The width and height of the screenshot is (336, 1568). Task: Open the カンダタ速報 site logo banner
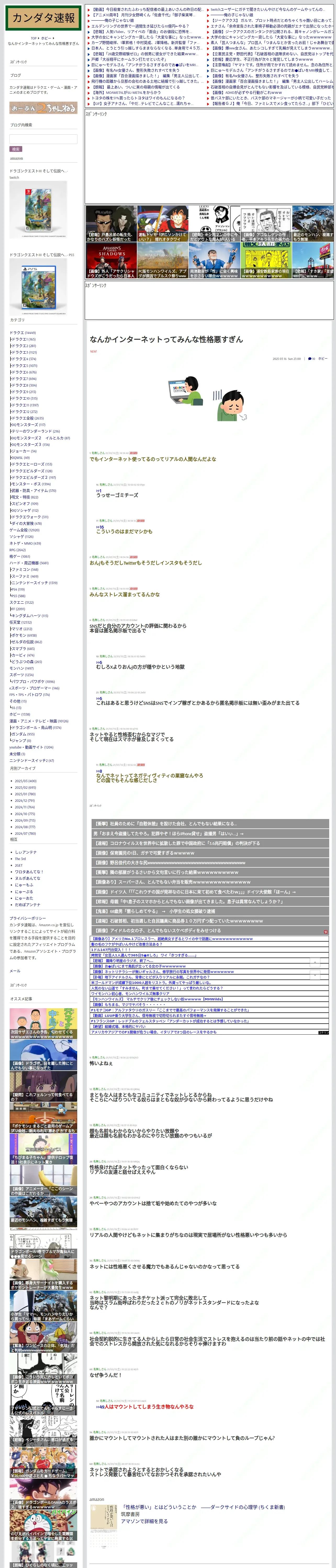[43, 18]
